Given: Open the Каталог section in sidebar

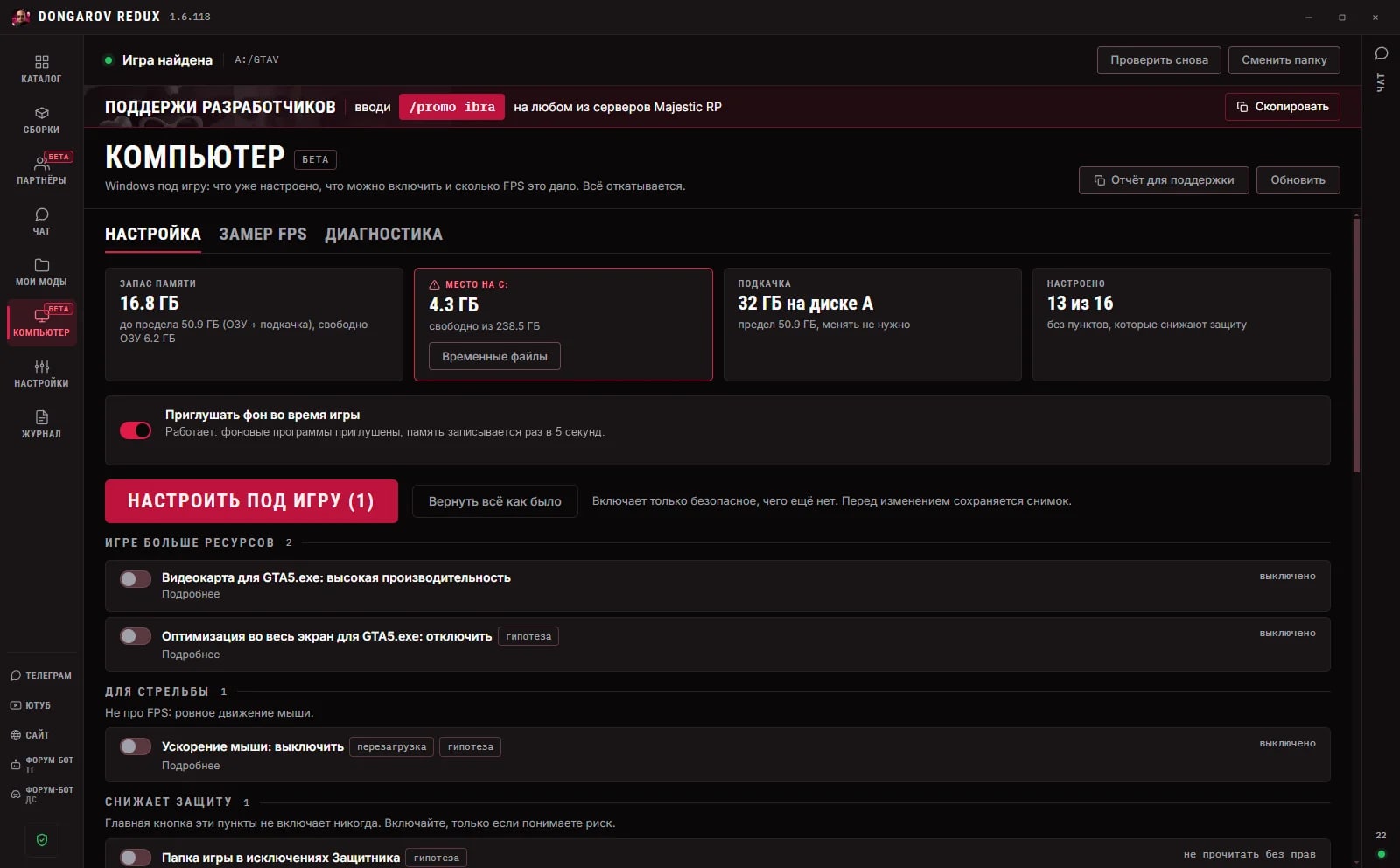Looking at the screenshot, I should (41, 69).
